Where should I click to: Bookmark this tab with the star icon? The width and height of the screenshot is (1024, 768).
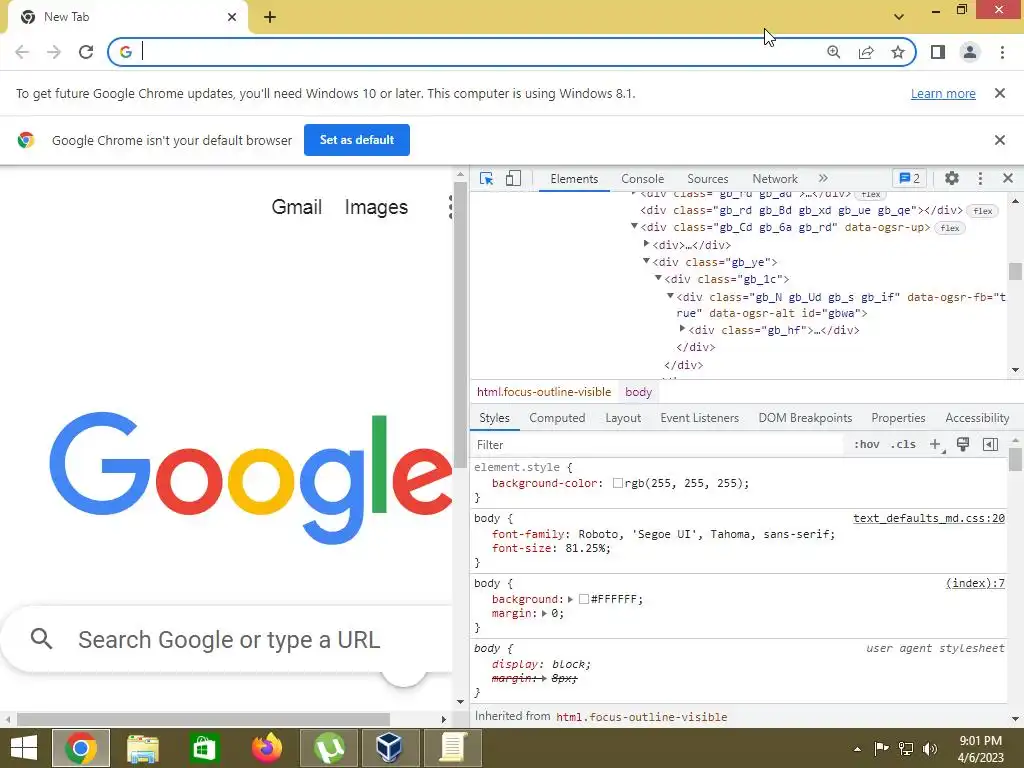pyautogui.click(x=898, y=52)
